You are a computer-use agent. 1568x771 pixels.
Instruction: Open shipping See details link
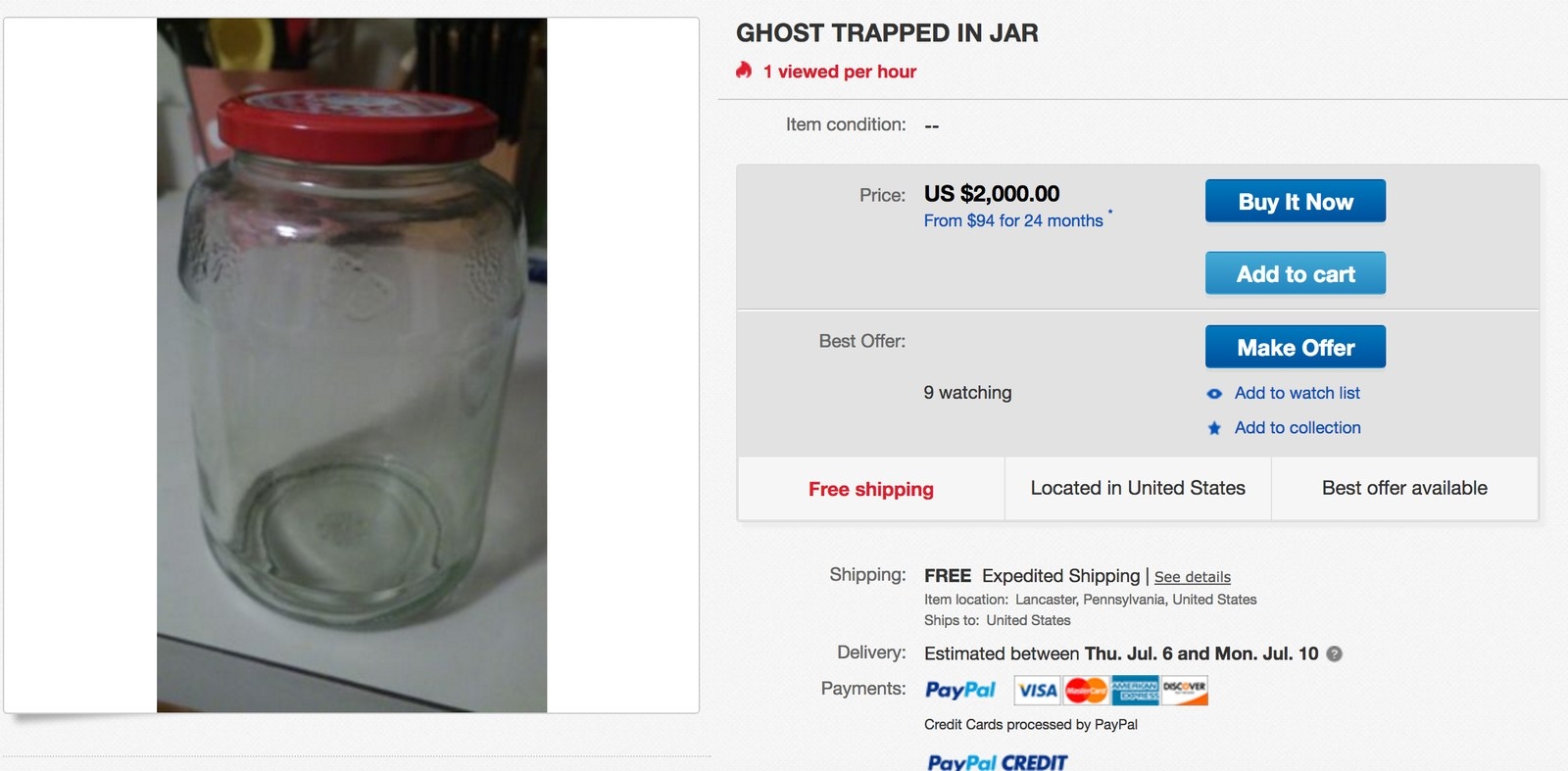coord(1192,577)
